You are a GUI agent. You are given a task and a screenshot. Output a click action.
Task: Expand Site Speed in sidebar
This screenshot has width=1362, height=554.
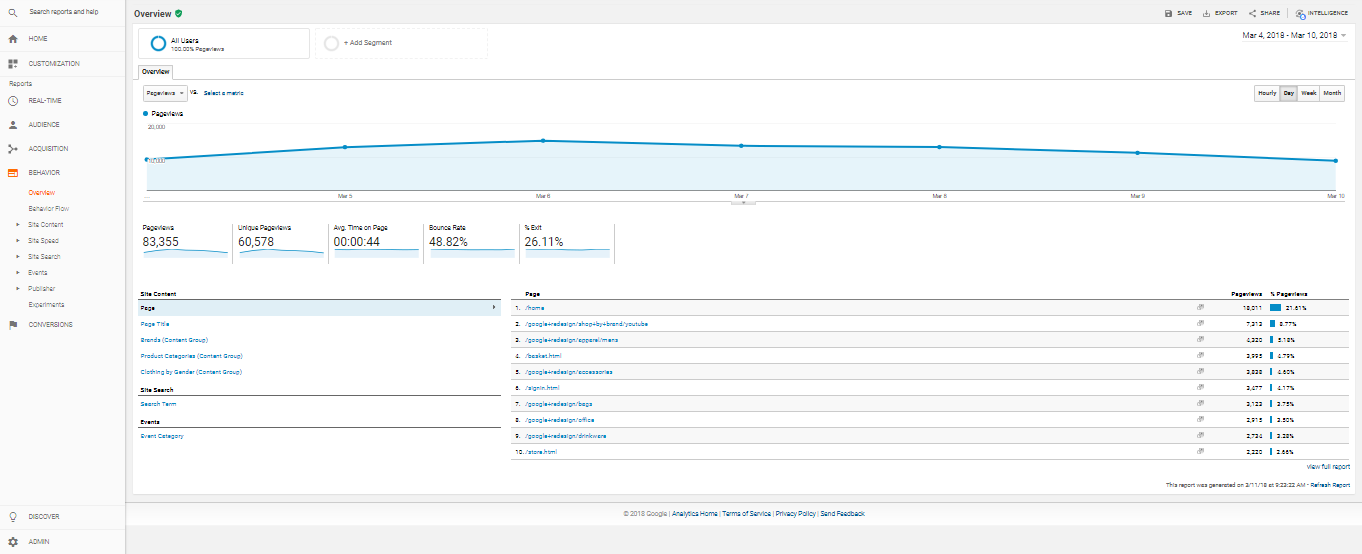coord(18,241)
